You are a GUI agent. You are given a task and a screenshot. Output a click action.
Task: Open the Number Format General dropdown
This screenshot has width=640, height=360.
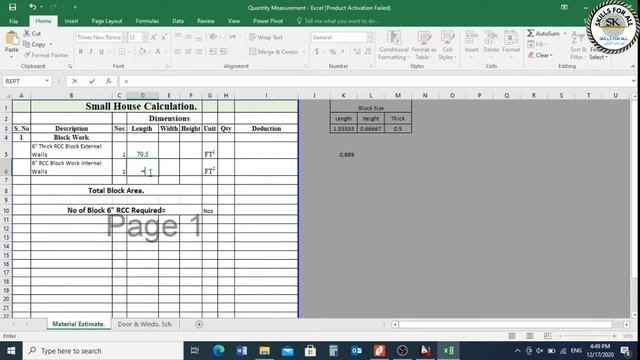click(369, 37)
